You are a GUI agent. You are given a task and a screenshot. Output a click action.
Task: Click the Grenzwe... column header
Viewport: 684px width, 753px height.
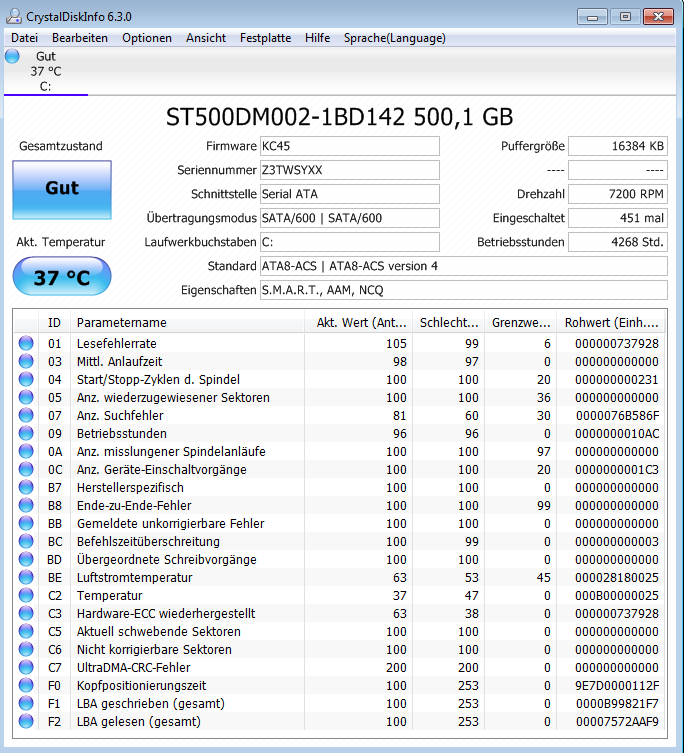pos(521,322)
